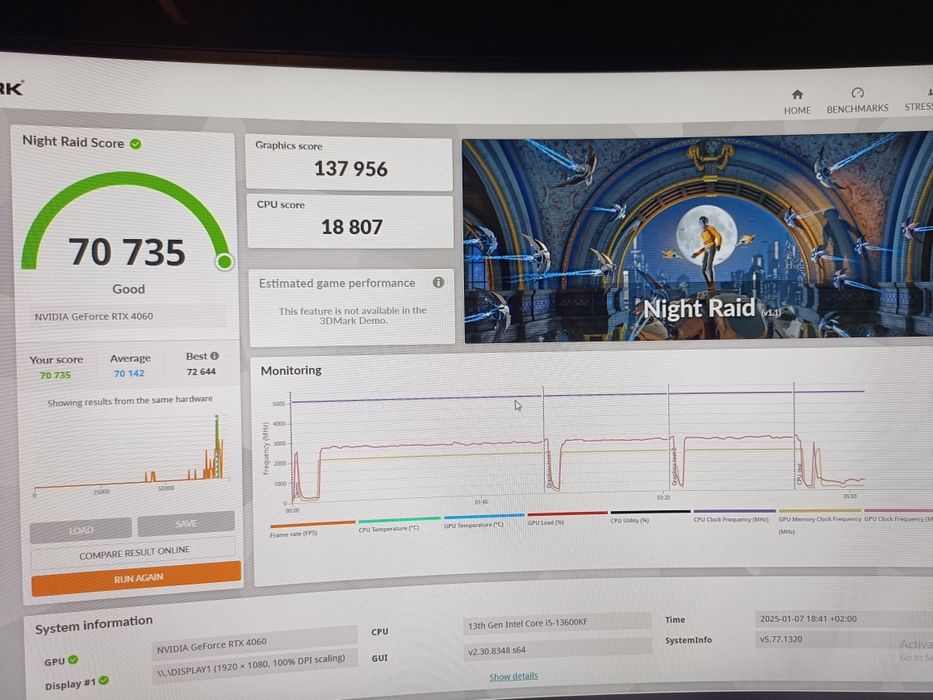Click the 13th Gen Intel Core i5-13600KF field
The width and height of the screenshot is (933, 700).
[557, 623]
